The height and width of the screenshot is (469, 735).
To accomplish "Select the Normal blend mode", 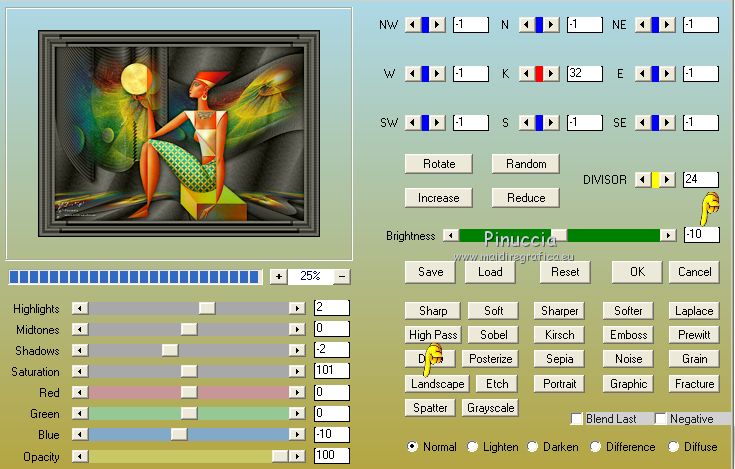I will tap(412, 447).
